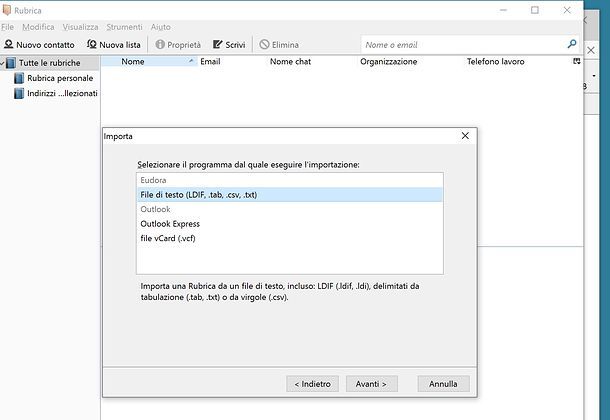610x420 pixels.
Task: Select Eudora in the import list
Action: (x=290, y=180)
